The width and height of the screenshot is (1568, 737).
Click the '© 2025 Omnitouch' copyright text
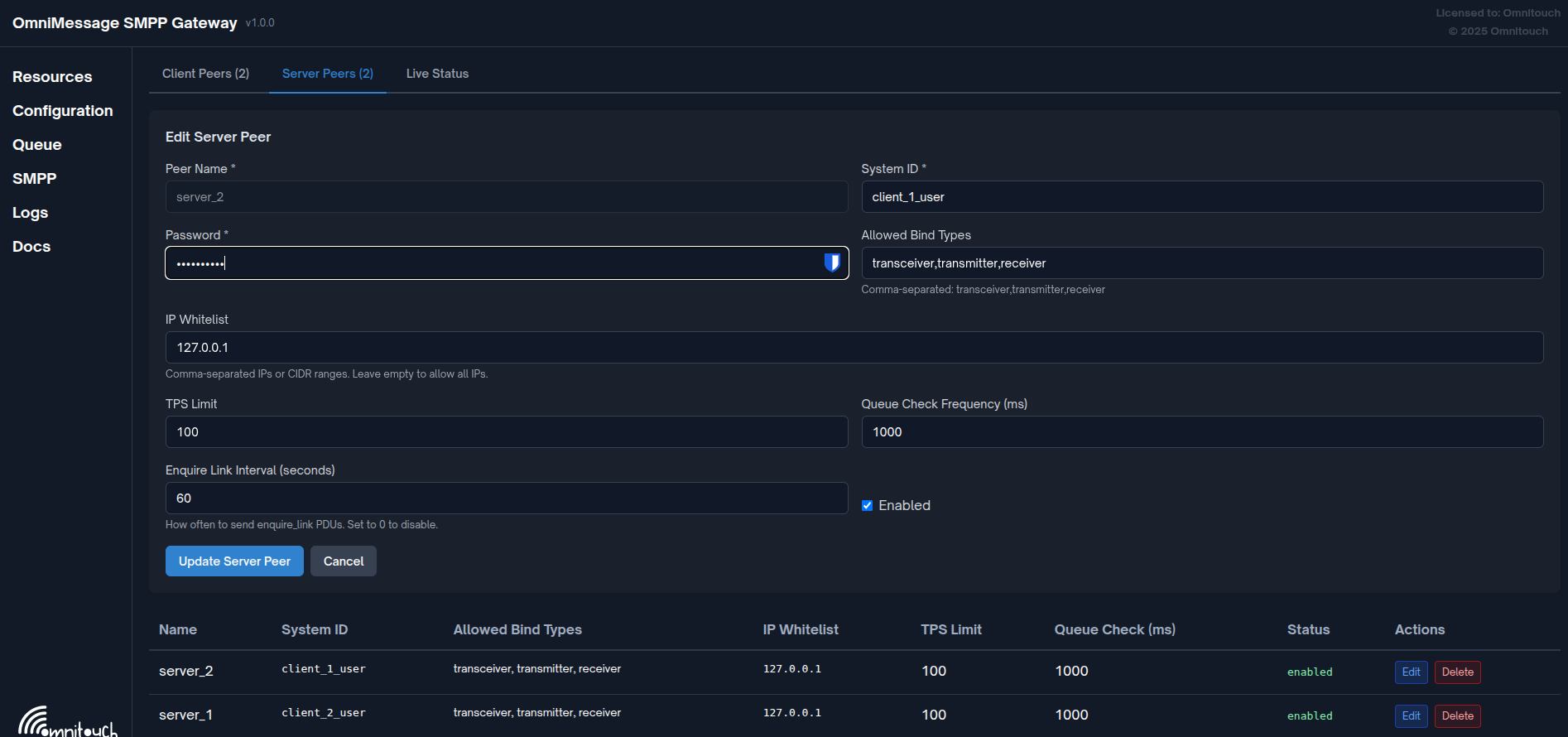(1498, 31)
